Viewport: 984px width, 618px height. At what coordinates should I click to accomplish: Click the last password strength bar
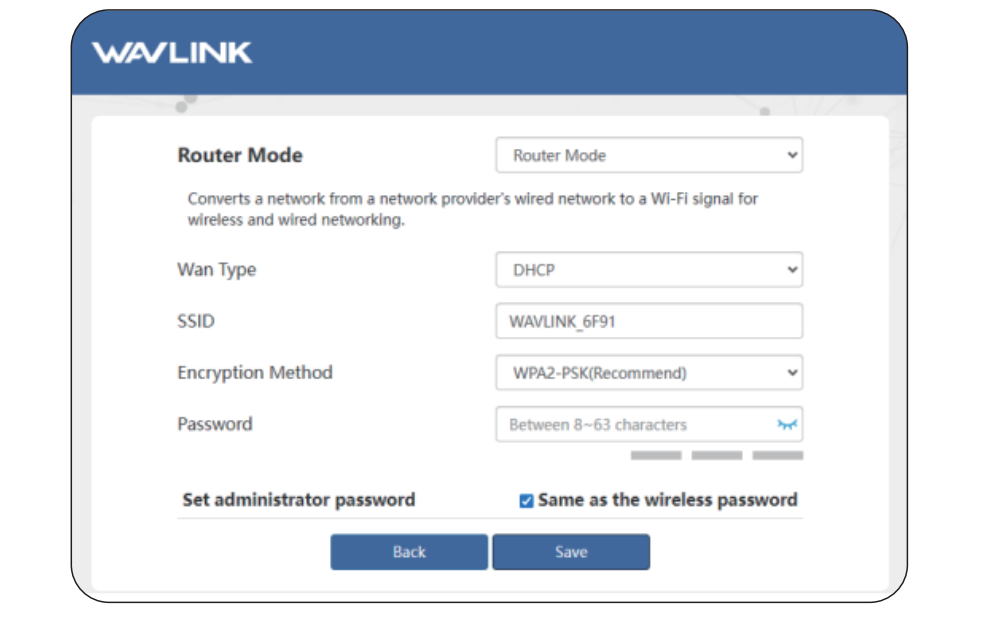pos(778,456)
